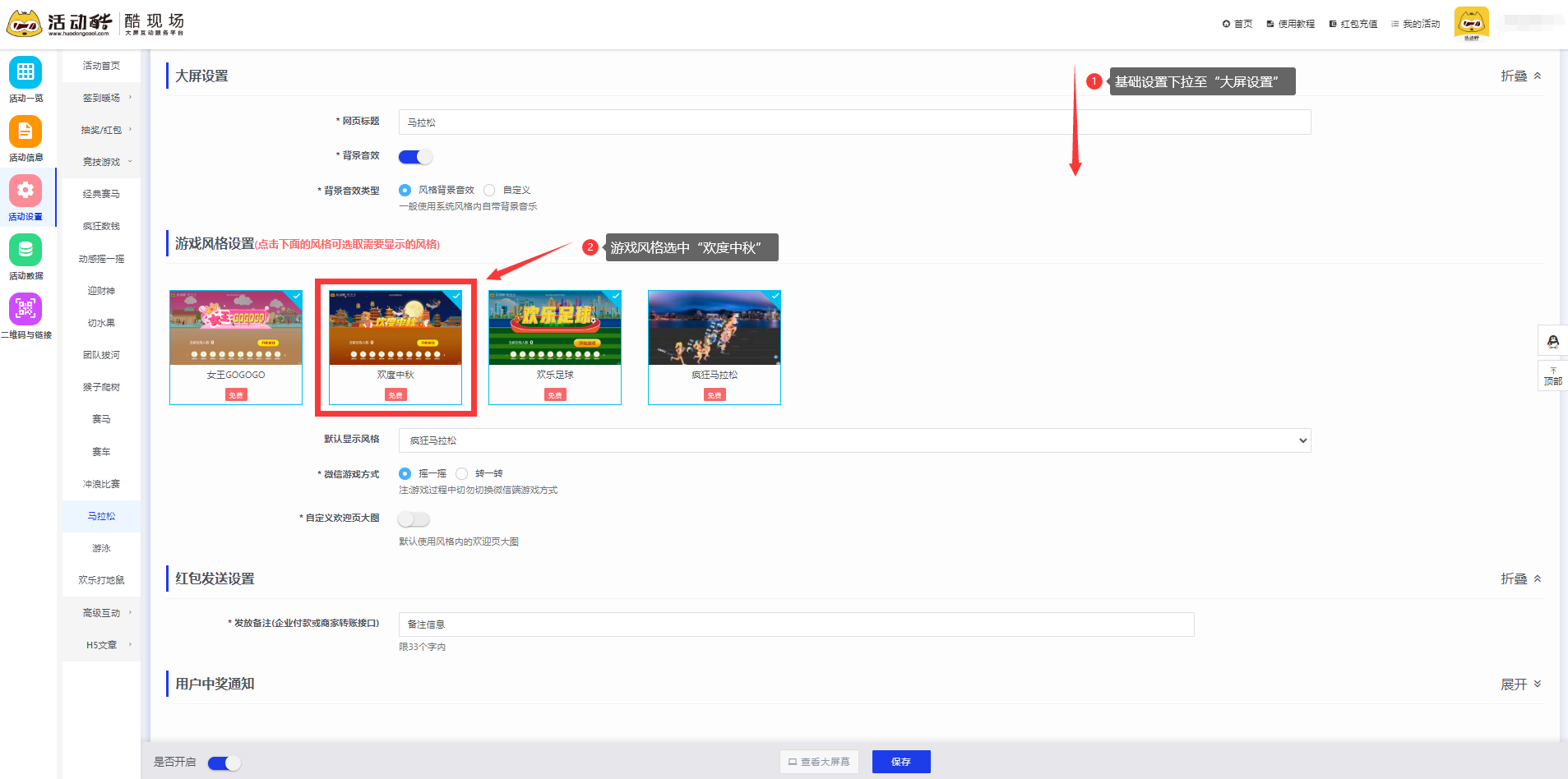This screenshot has width=1568, height=779.
Task: Select the 风格背景音效 radio option
Action: click(x=405, y=190)
